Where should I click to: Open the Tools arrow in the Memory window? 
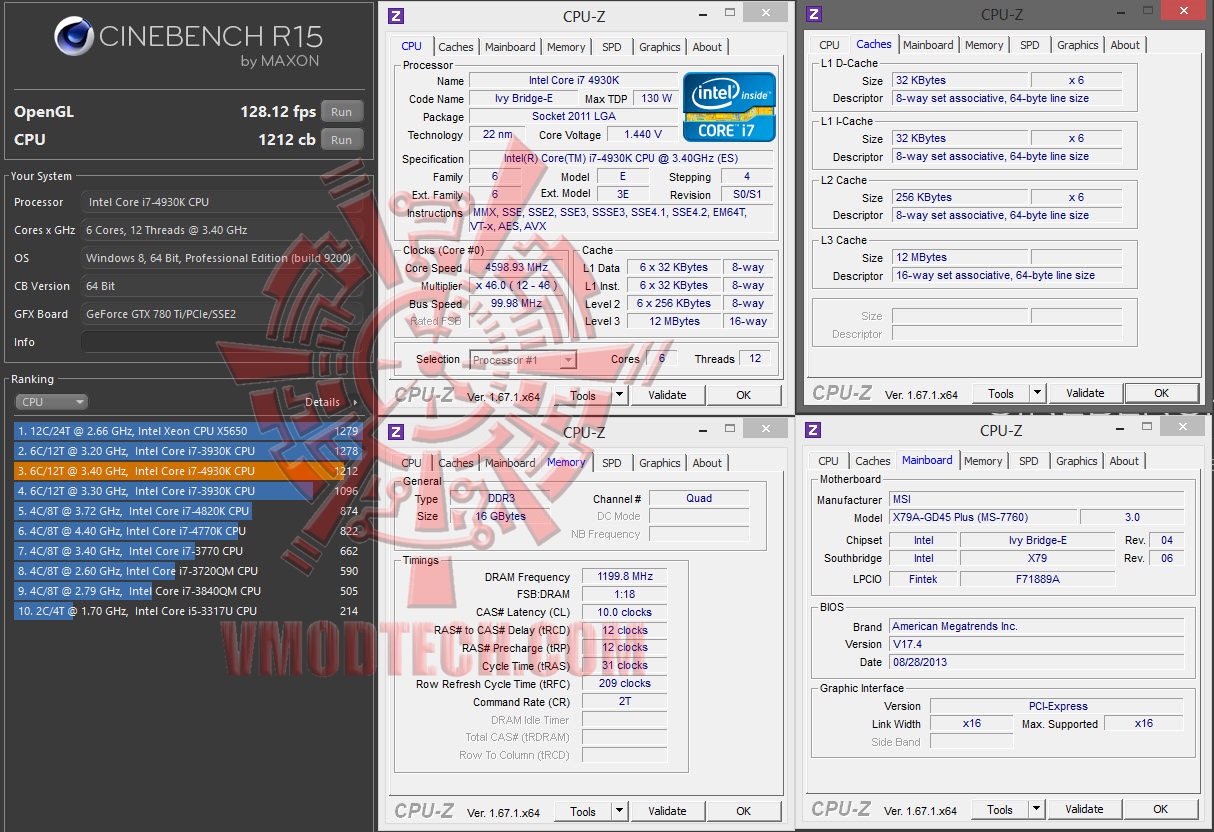tap(620, 811)
